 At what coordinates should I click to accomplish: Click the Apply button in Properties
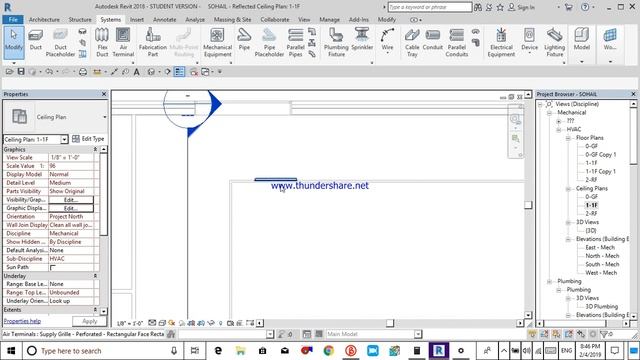[x=89, y=321]
